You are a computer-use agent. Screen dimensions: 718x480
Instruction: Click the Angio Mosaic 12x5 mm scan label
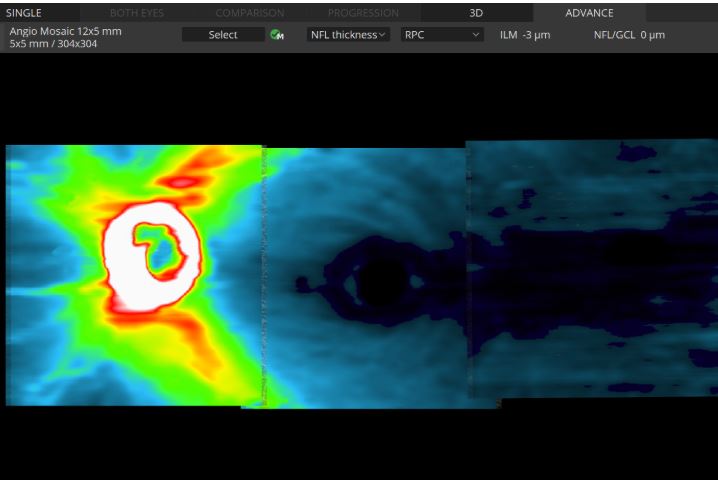(x=66, y=31)
